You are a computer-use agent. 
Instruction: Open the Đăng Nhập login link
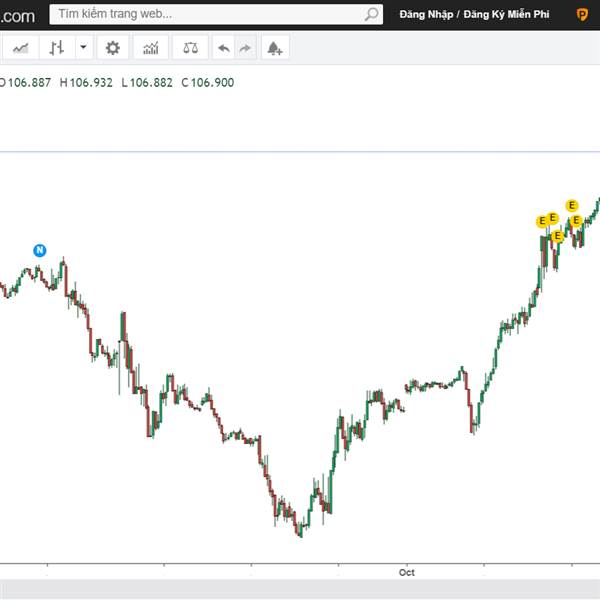426,15
